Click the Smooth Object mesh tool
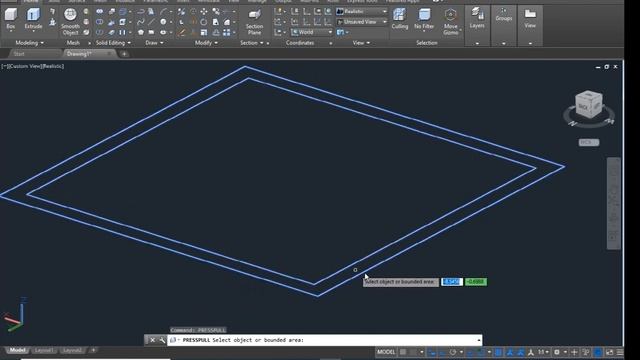The height and width of the screenshot is (360, 640). [x=70, y=21]
